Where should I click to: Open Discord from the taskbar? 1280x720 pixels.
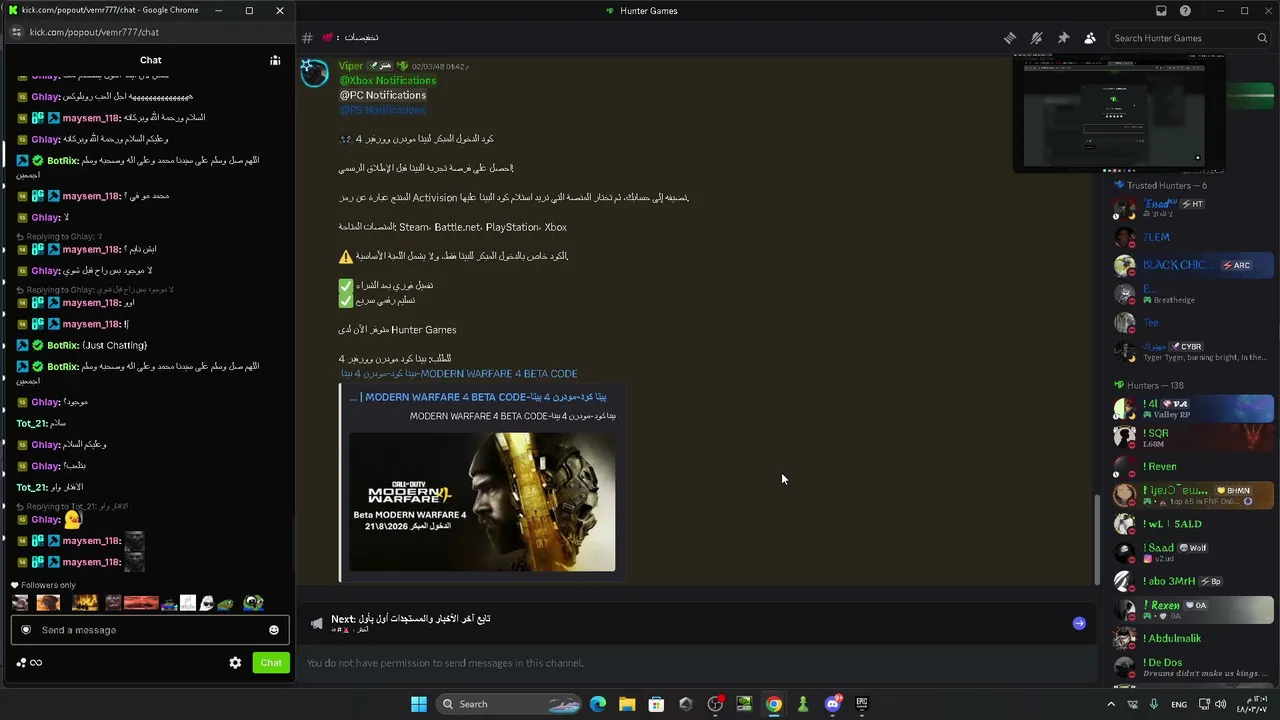[x=832, y=704]
